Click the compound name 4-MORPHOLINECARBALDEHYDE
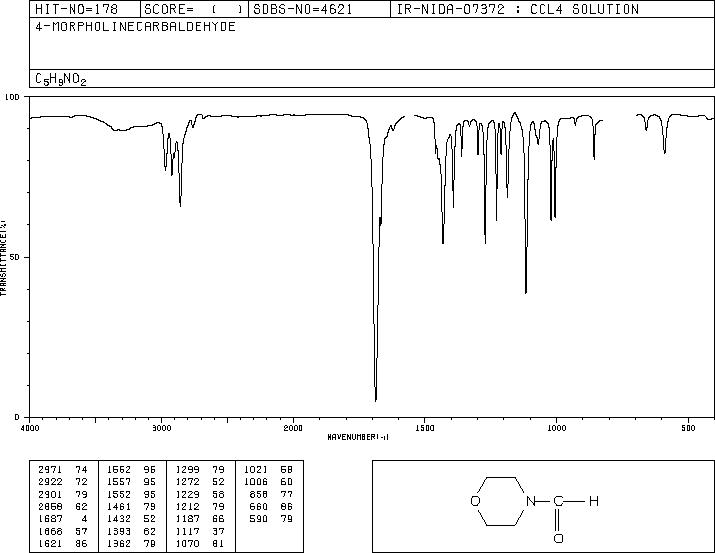Image resolution: width=715 pixels, height=553 pixels. click(x=135, y=26)
